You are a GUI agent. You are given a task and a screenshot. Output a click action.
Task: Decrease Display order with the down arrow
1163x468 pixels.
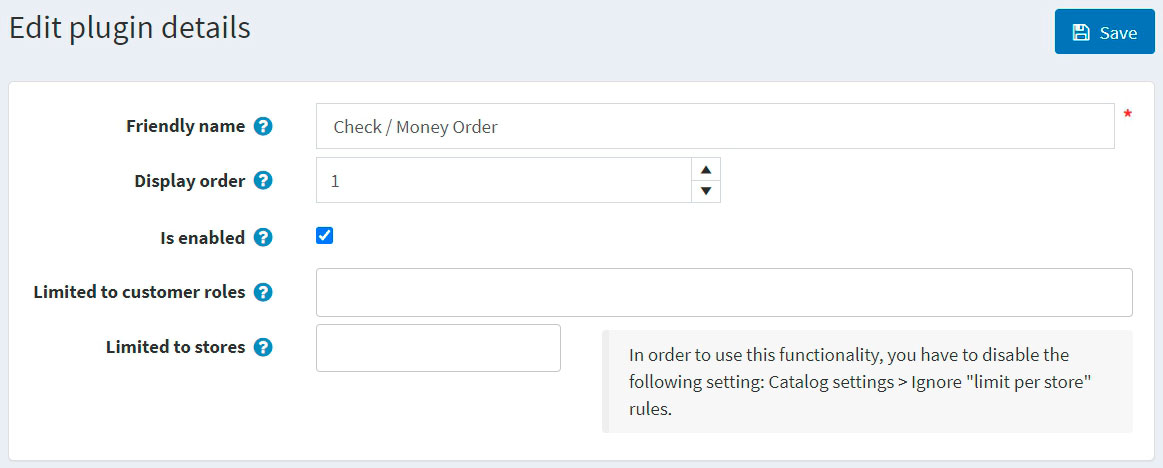pyautogui.click(x=706, y=191)
